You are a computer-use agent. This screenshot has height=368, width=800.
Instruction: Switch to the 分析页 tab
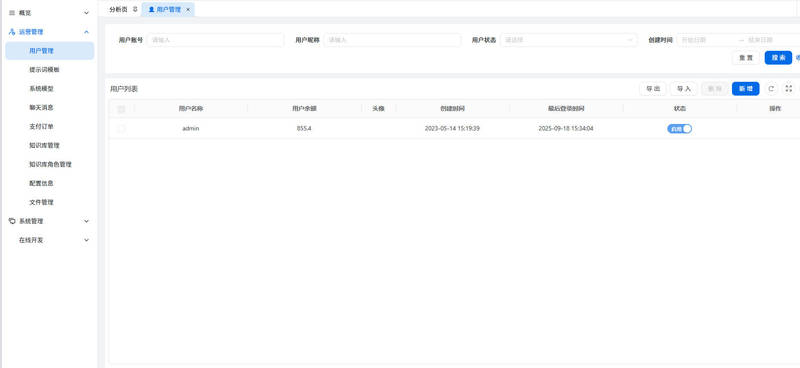tap(118, 9)
